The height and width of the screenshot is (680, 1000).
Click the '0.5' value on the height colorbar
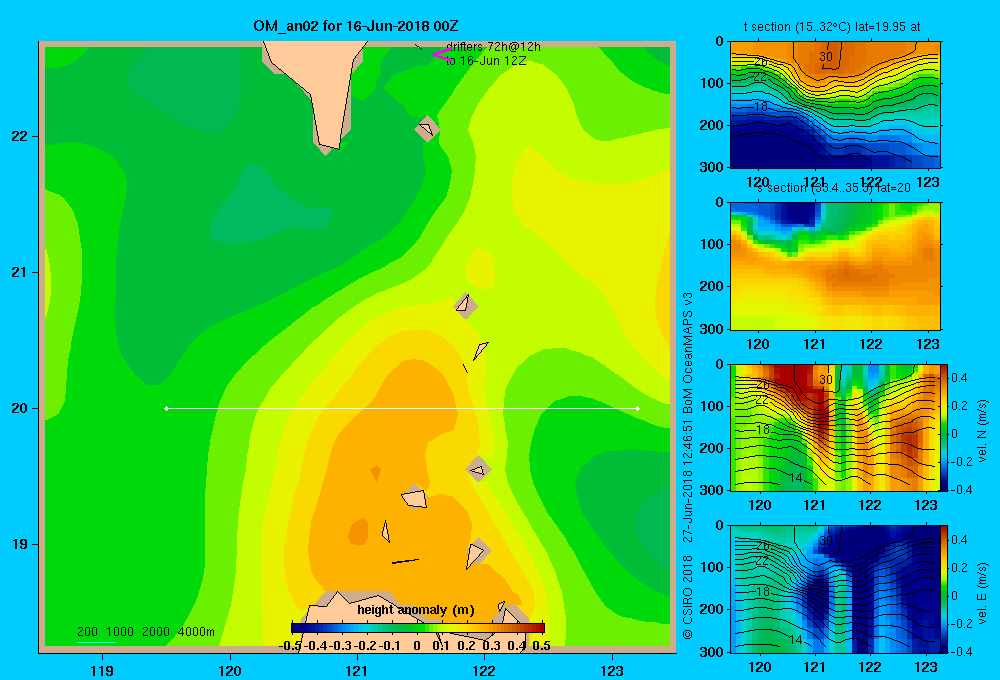(x=541, y=646)
